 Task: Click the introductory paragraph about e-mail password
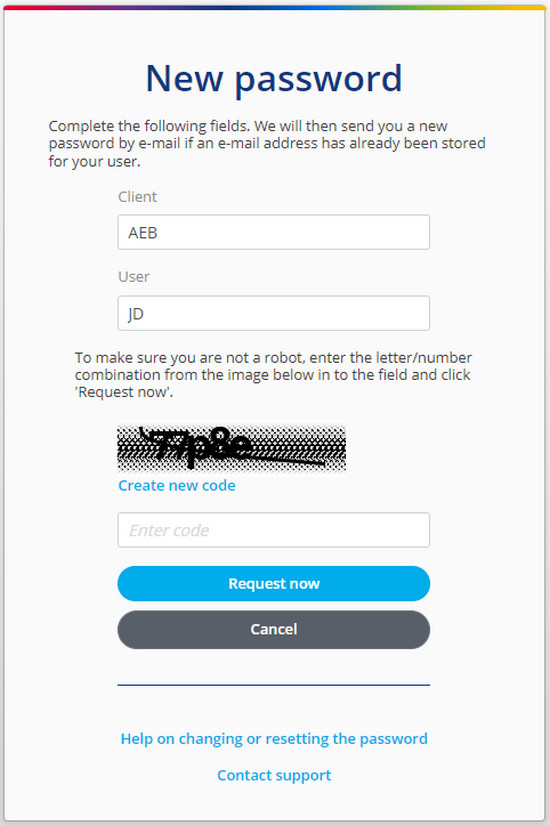(x=267, y=143)
